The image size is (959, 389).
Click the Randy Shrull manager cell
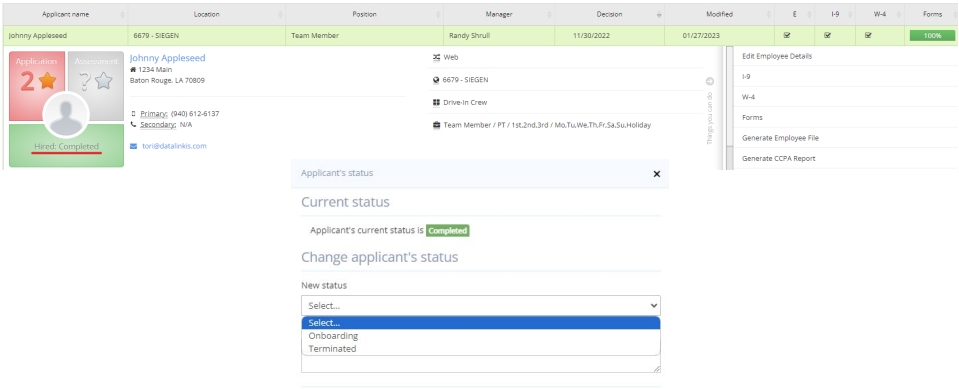tap(499, 35)
